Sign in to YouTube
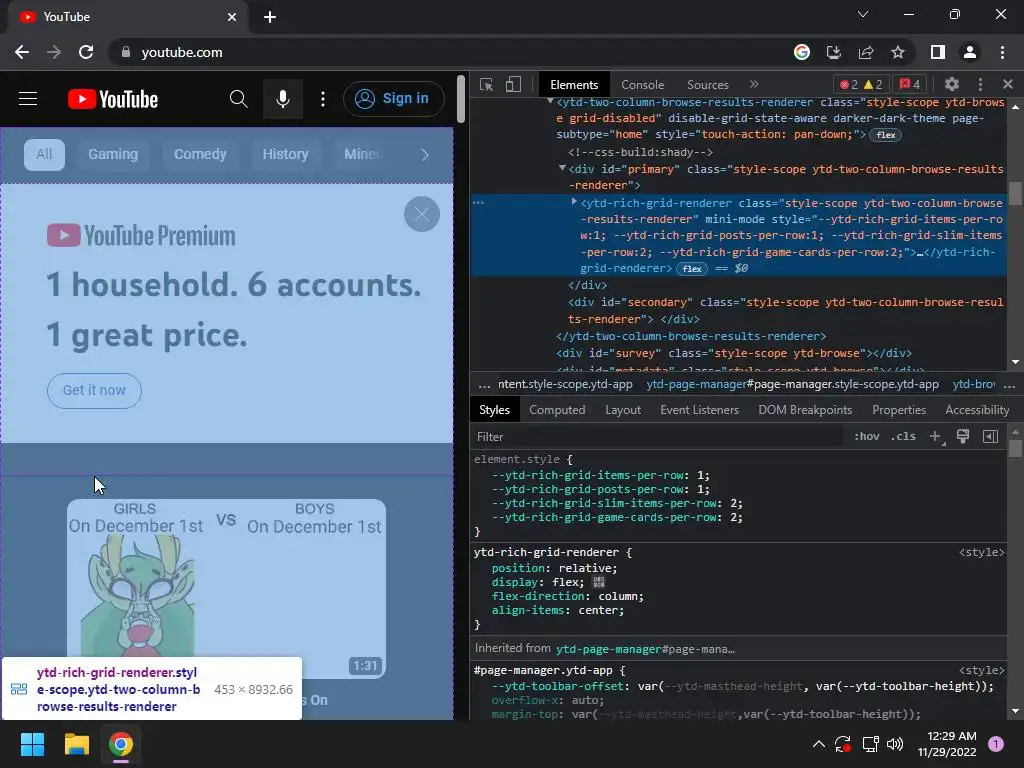 [393, 99]
